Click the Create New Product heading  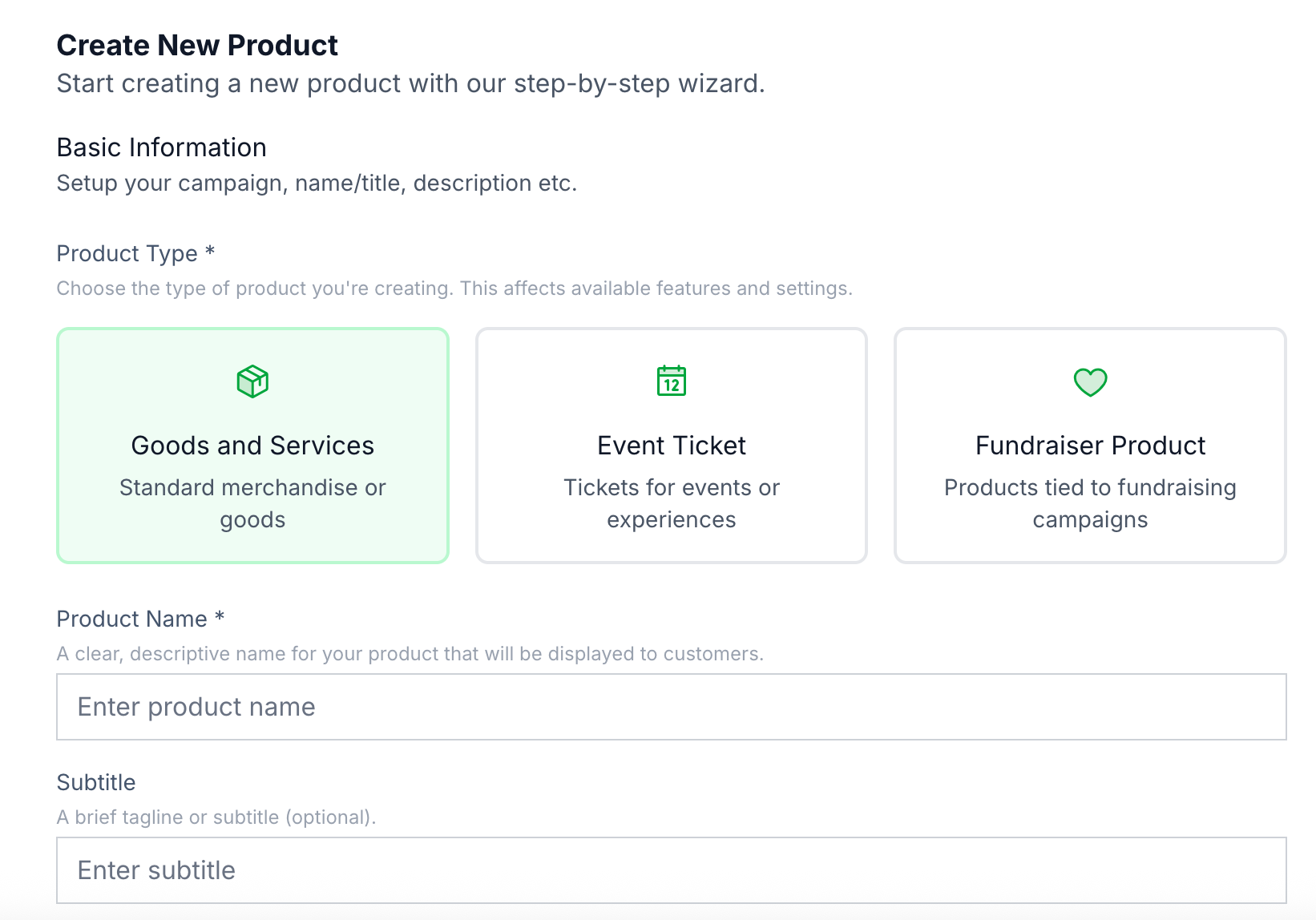(x=197, y=46)
